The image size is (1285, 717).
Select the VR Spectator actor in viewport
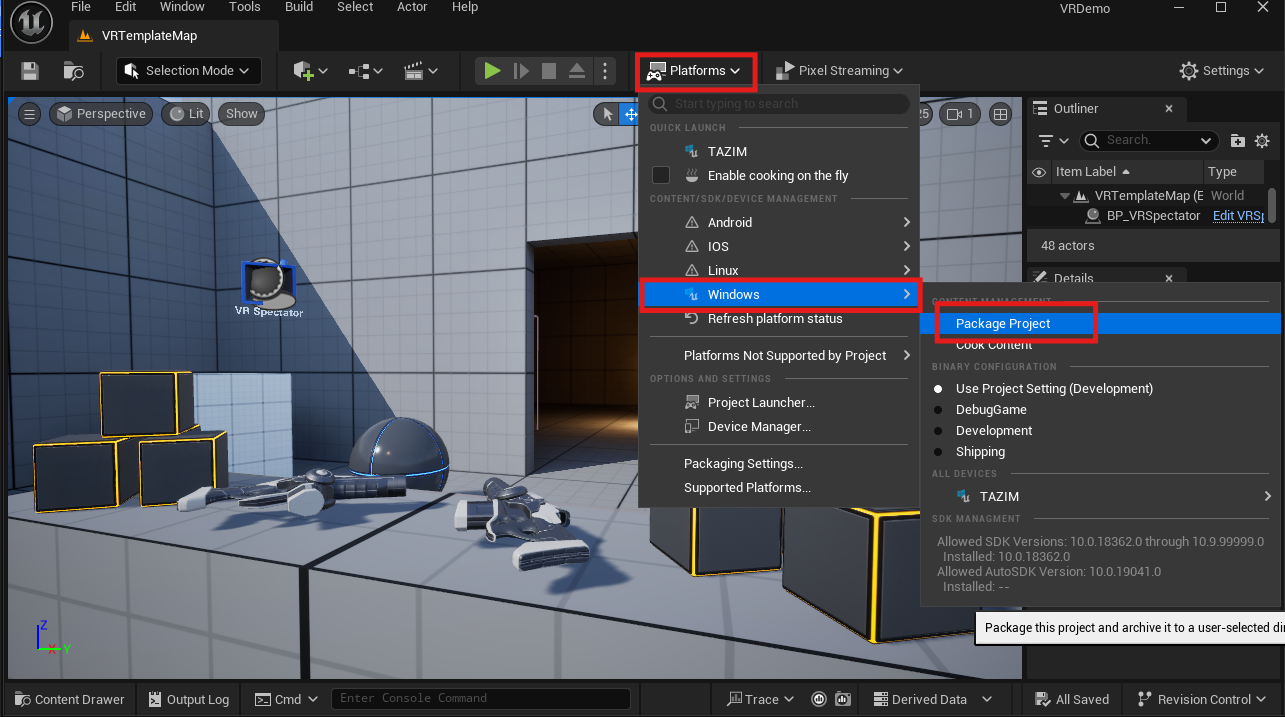[x=267, y=284]
